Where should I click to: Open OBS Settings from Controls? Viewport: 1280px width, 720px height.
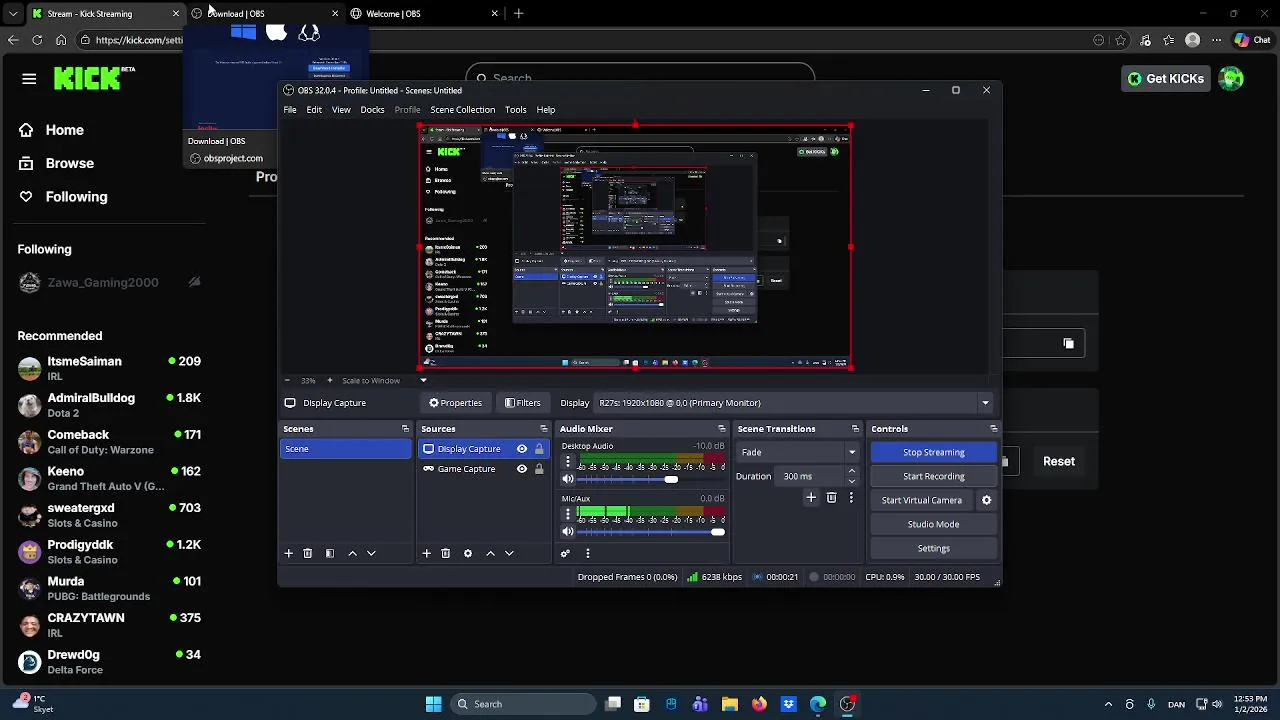point(934,548)
